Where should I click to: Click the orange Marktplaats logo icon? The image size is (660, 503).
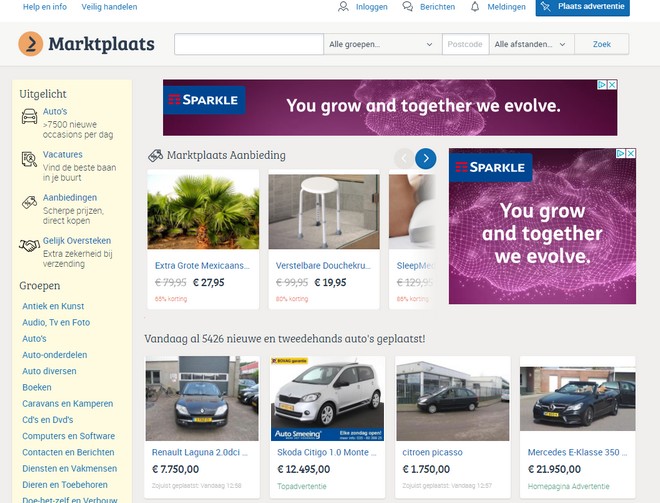(31, 44)
